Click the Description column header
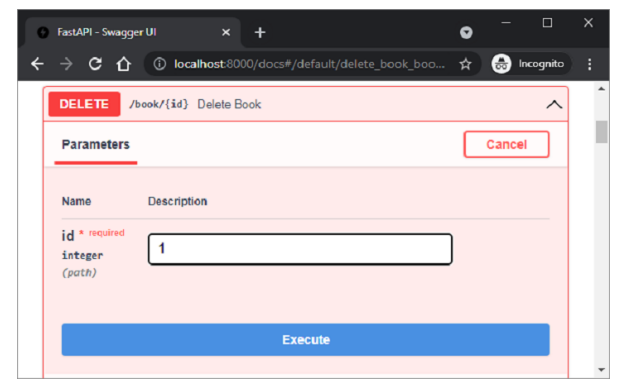This screenshot has width=624, height=392. coord(177,201)
